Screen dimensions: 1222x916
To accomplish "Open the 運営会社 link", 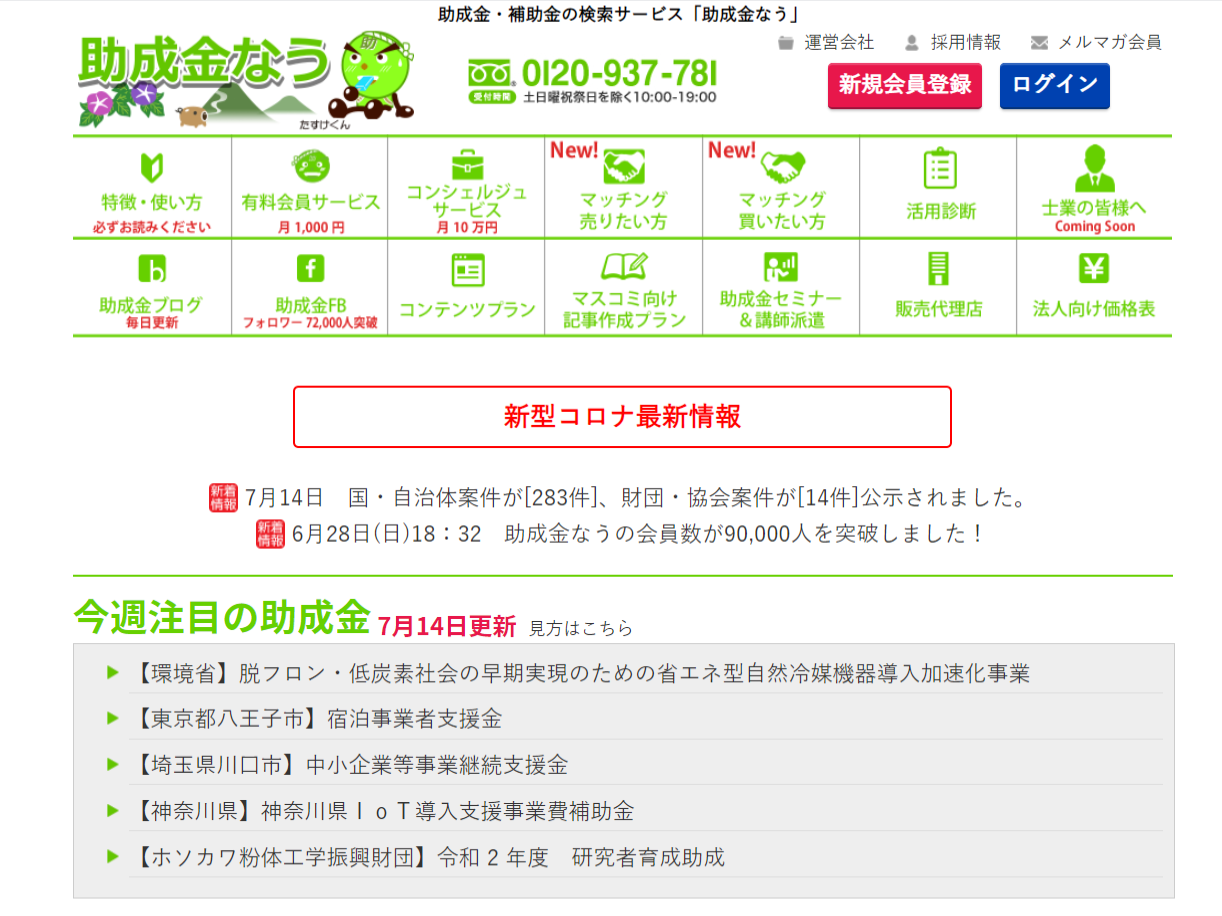I will [839, 43].
